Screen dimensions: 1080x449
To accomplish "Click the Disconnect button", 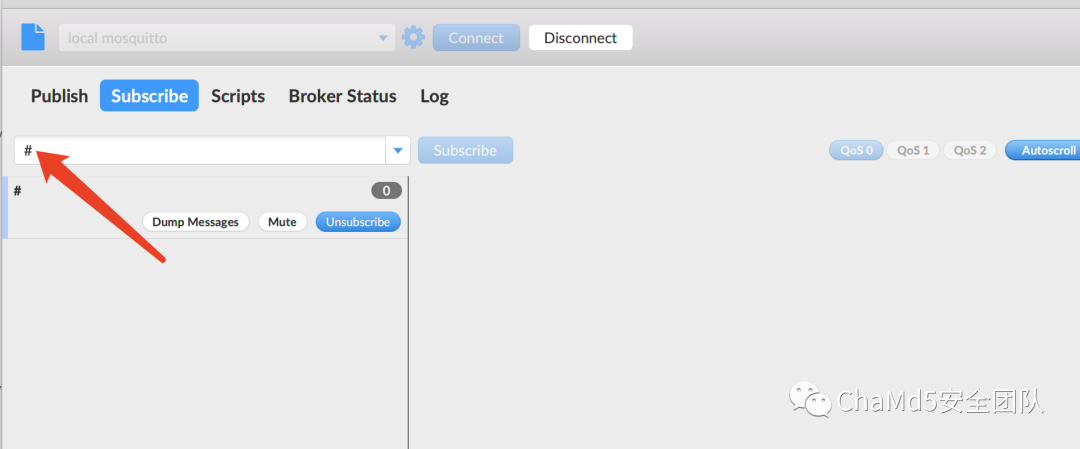I will tap(580, 38).
